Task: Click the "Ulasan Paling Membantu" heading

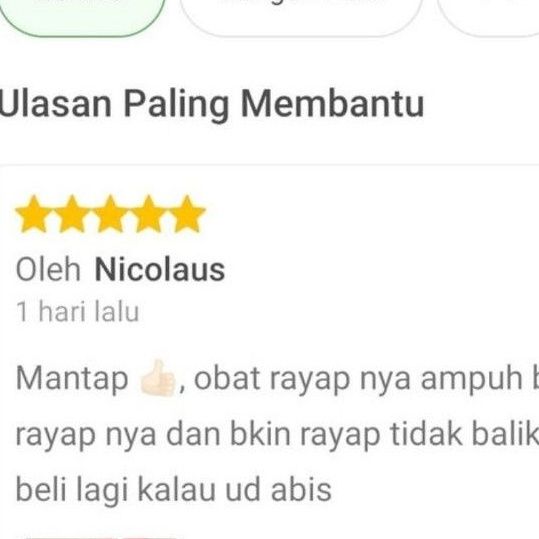Action: [x=211, y=104]
